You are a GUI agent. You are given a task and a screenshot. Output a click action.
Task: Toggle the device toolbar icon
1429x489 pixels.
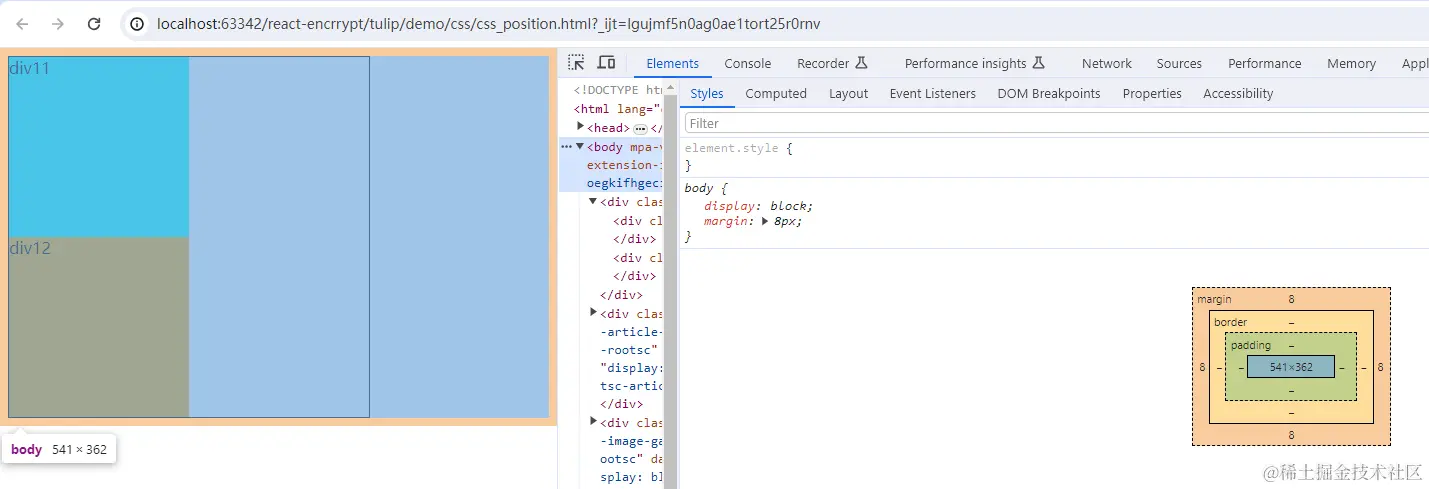click(x=606, y=63)
